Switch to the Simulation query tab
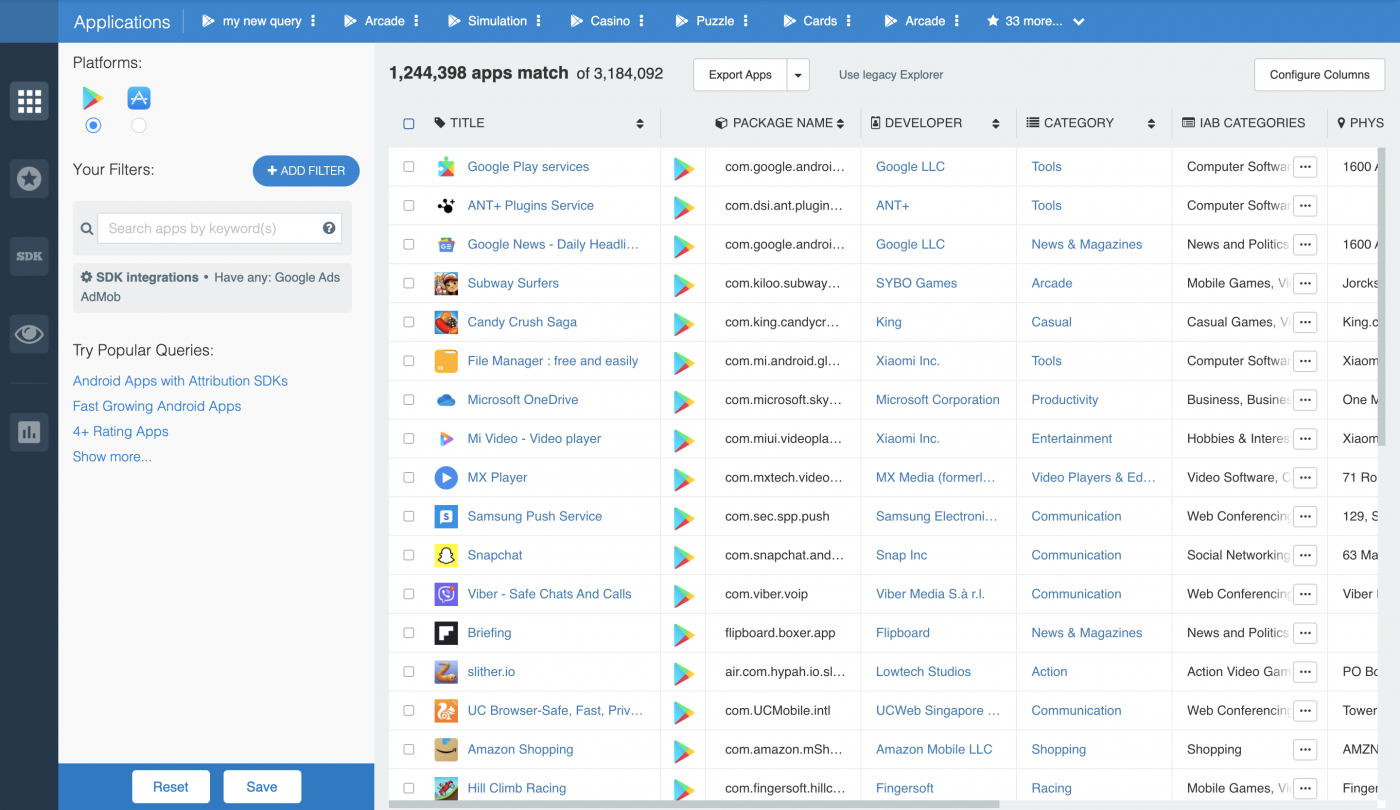The height and width of the screenshot is (810, 1400). pyautogui.click(x=488, y=21)
